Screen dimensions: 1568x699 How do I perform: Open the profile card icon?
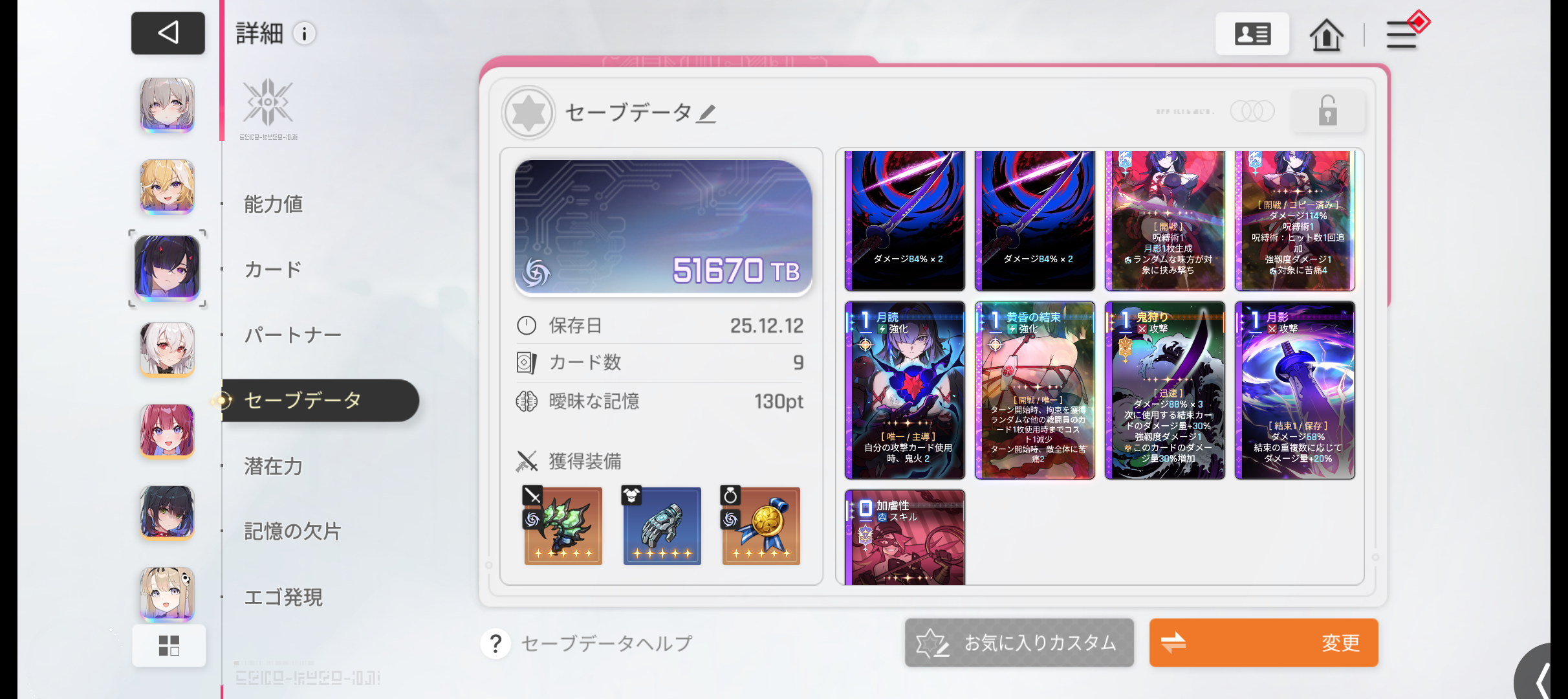[x=1252, y=34]
